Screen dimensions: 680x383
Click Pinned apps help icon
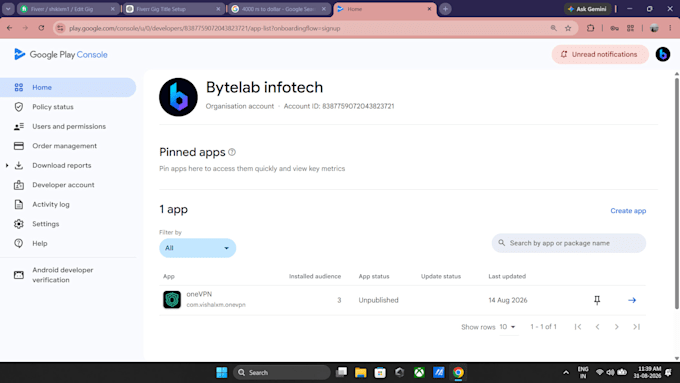pyautogui.click(x=232, y=152)
